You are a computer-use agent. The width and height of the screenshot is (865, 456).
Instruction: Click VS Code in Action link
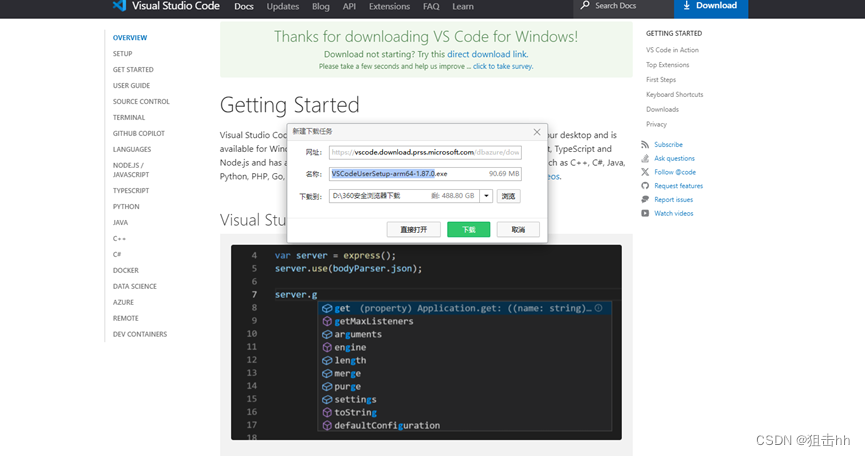(x=672, y=50)
